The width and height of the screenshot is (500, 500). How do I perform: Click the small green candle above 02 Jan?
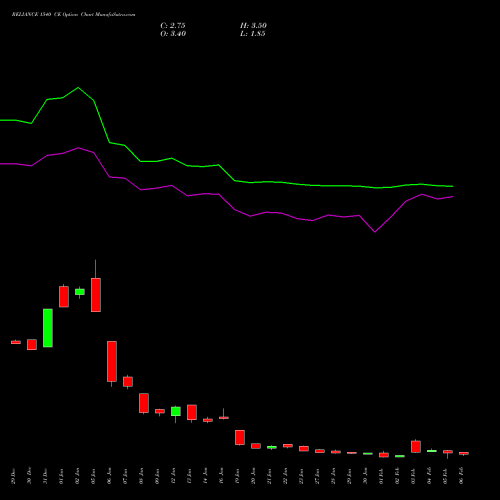[x=80, y=292]
